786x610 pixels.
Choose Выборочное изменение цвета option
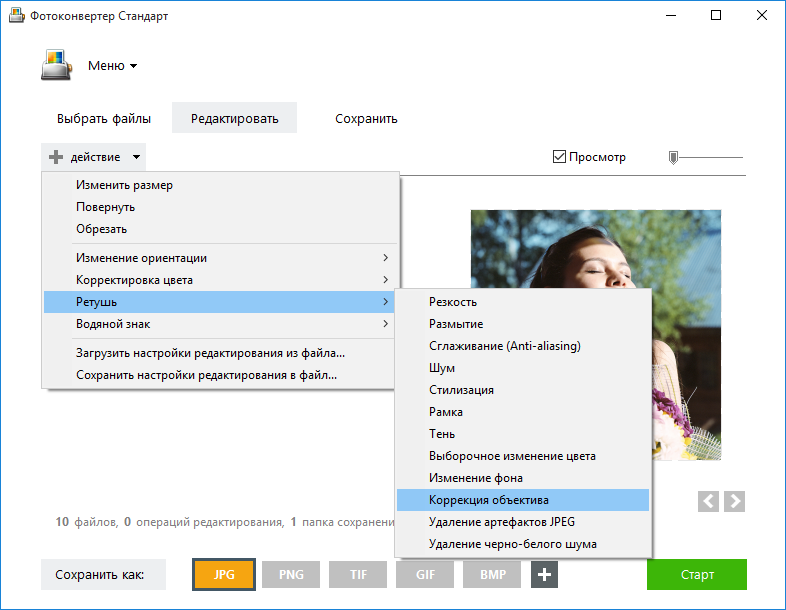pyautogui.click(x=523, y=456)
